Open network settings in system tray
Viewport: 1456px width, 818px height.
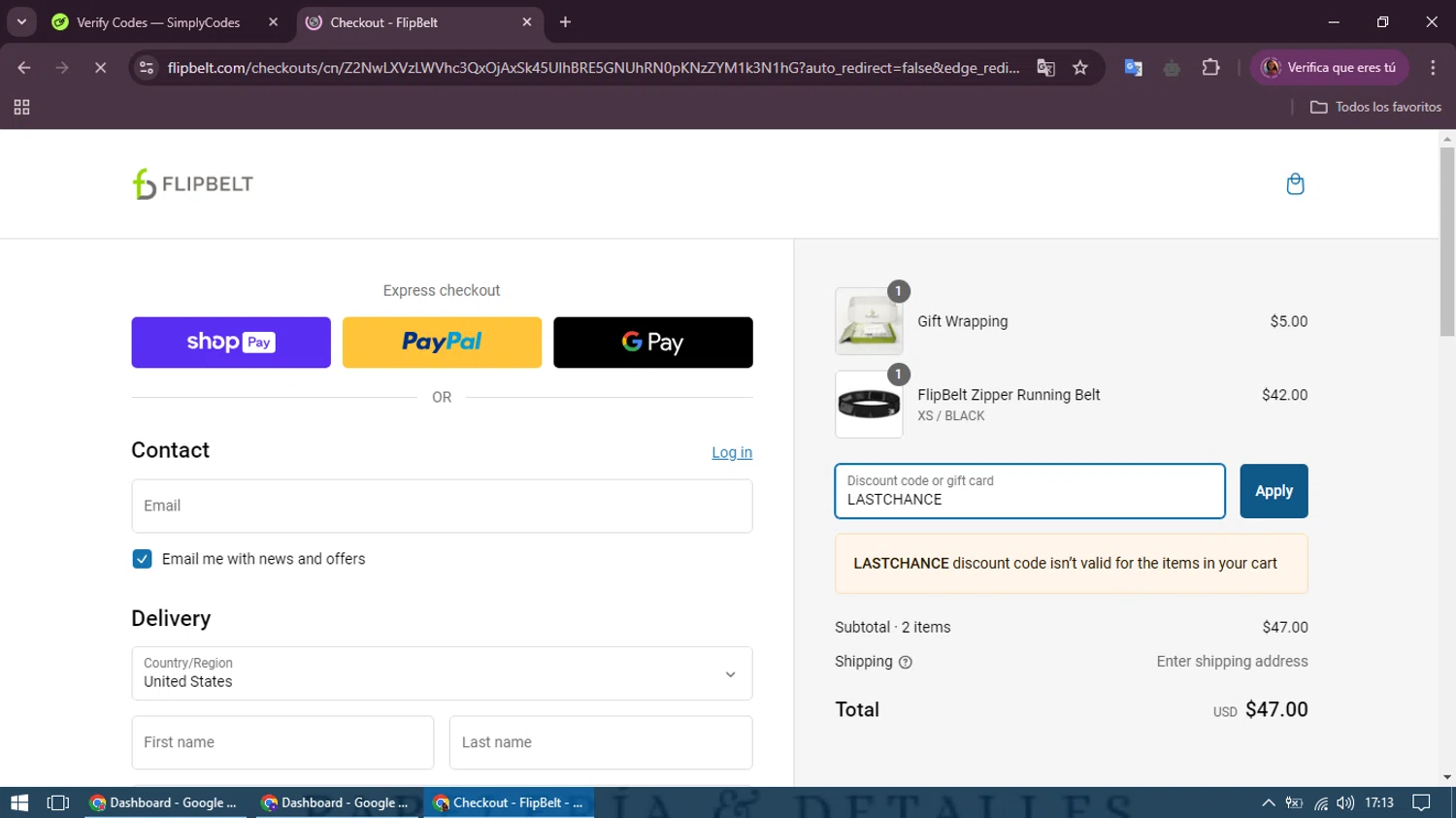coord(1321,802)
